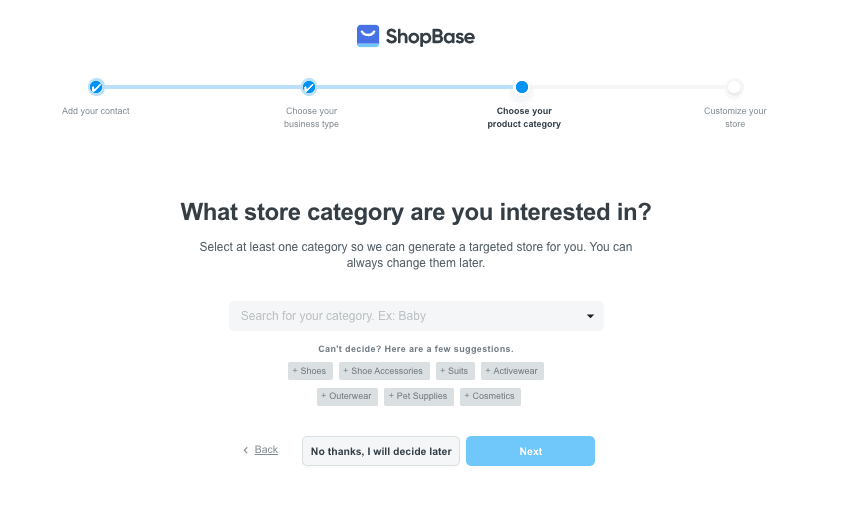Click the Next button
This screenshot has width=844, height=517.
tap(530, 451)
